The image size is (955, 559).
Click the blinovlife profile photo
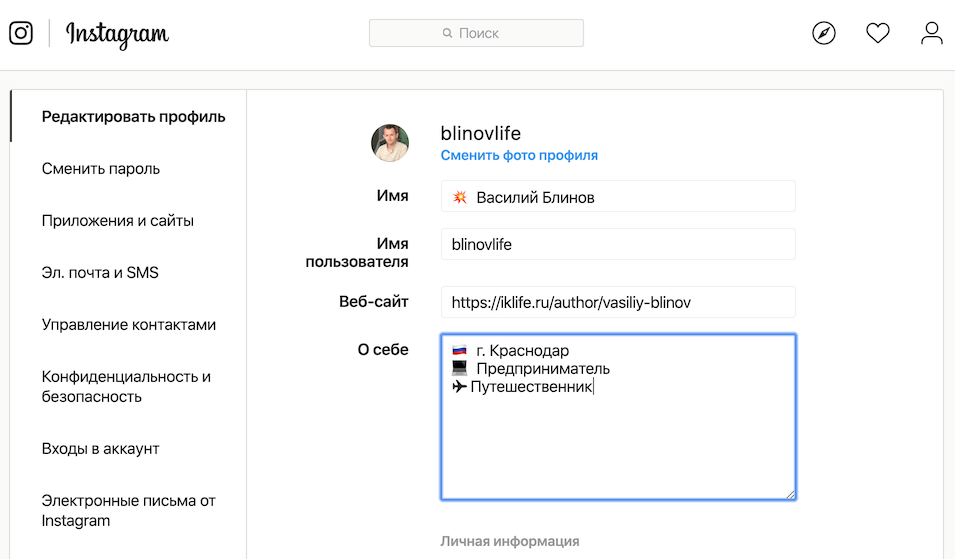[390, 143]
